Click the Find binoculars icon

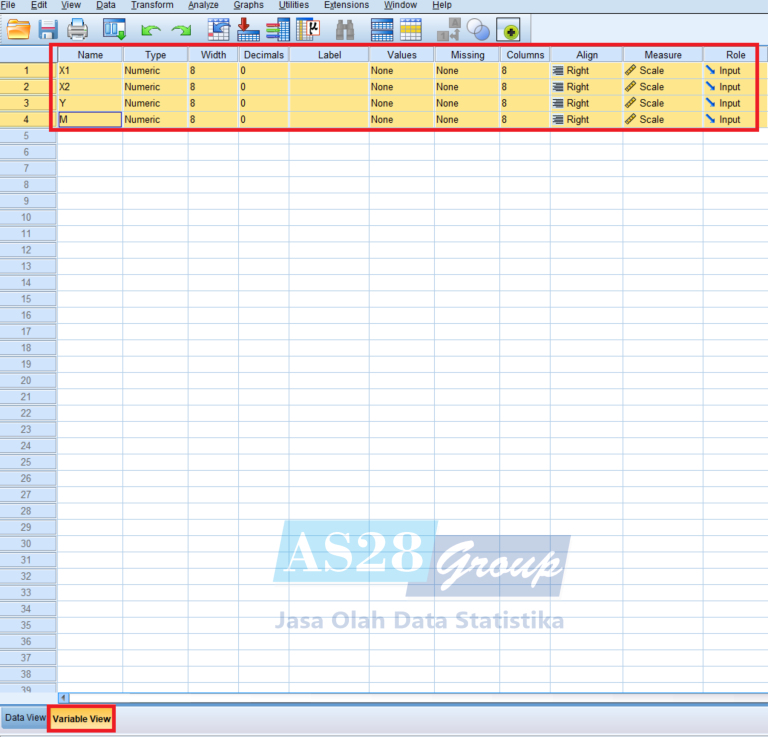click(345, 29)
